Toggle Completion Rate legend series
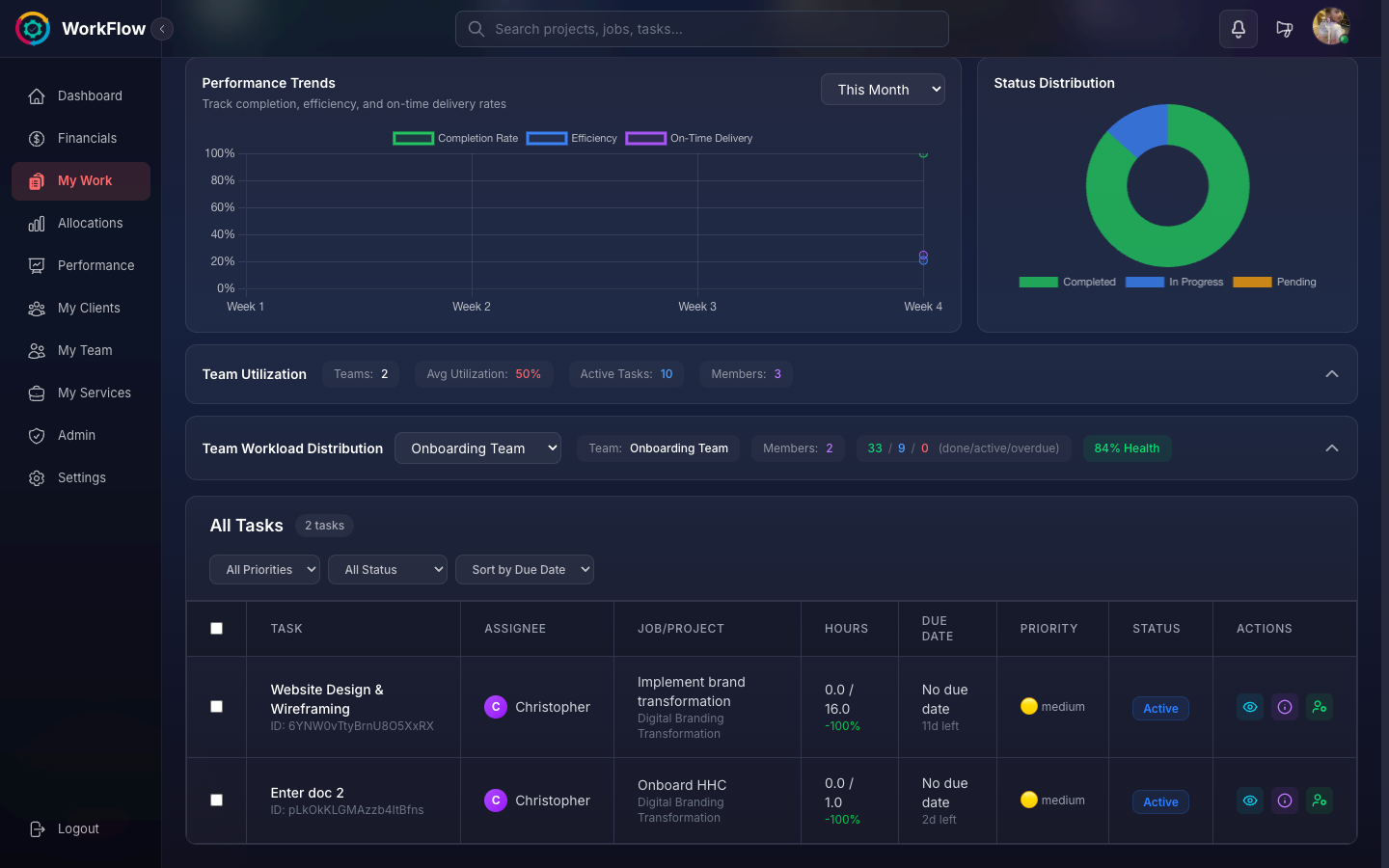 (x=455, y=138)
